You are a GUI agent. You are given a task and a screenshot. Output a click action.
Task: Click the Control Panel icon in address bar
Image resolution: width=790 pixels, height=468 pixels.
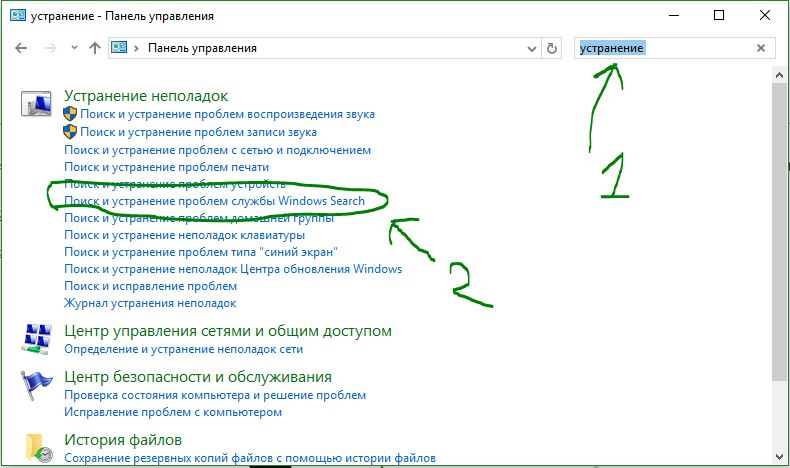pyautogui.click(x=119, y=48)
